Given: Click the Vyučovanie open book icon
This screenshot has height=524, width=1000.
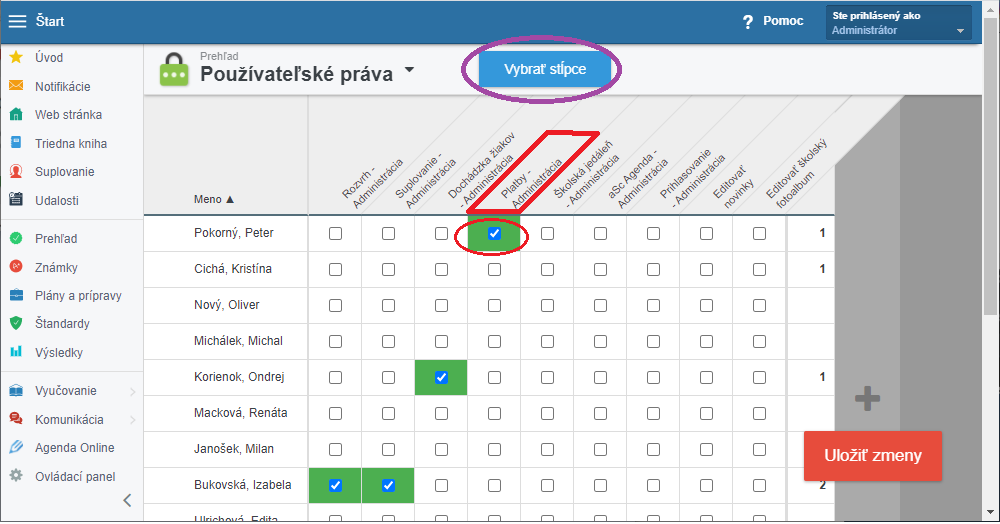Looking at the screenshot, I should point(16,391).
